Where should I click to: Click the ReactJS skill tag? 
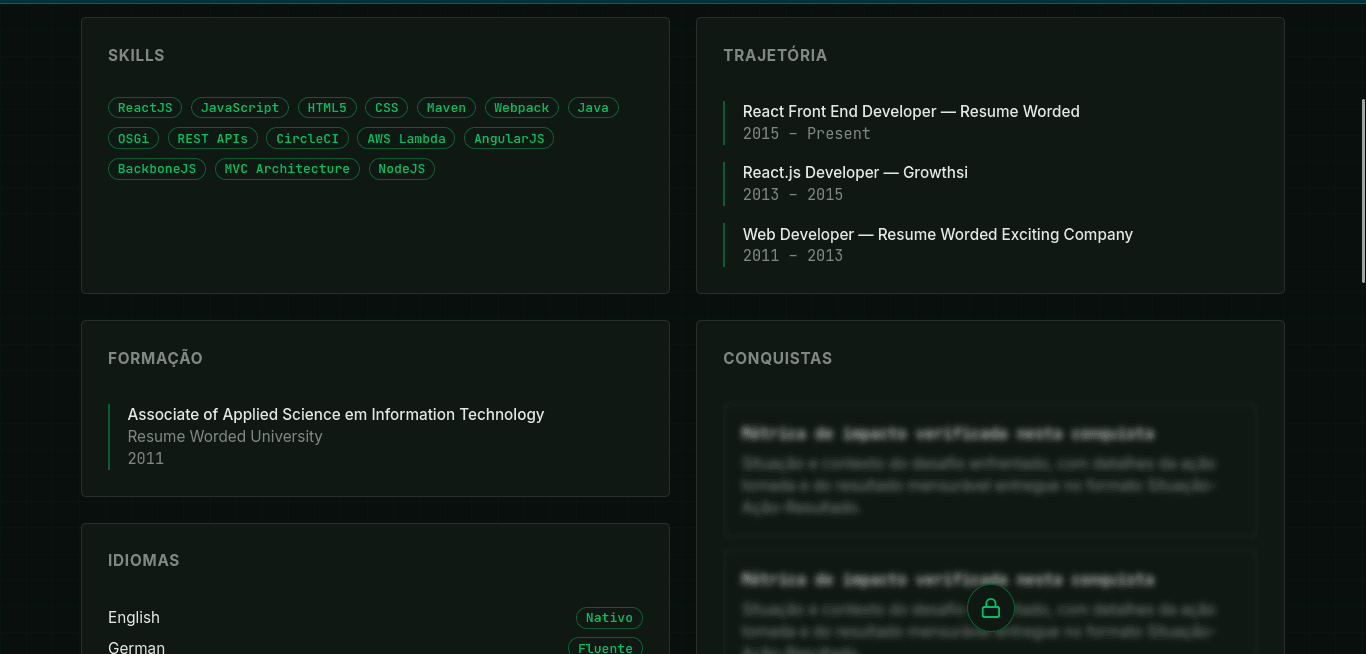[x=145, y=108]
